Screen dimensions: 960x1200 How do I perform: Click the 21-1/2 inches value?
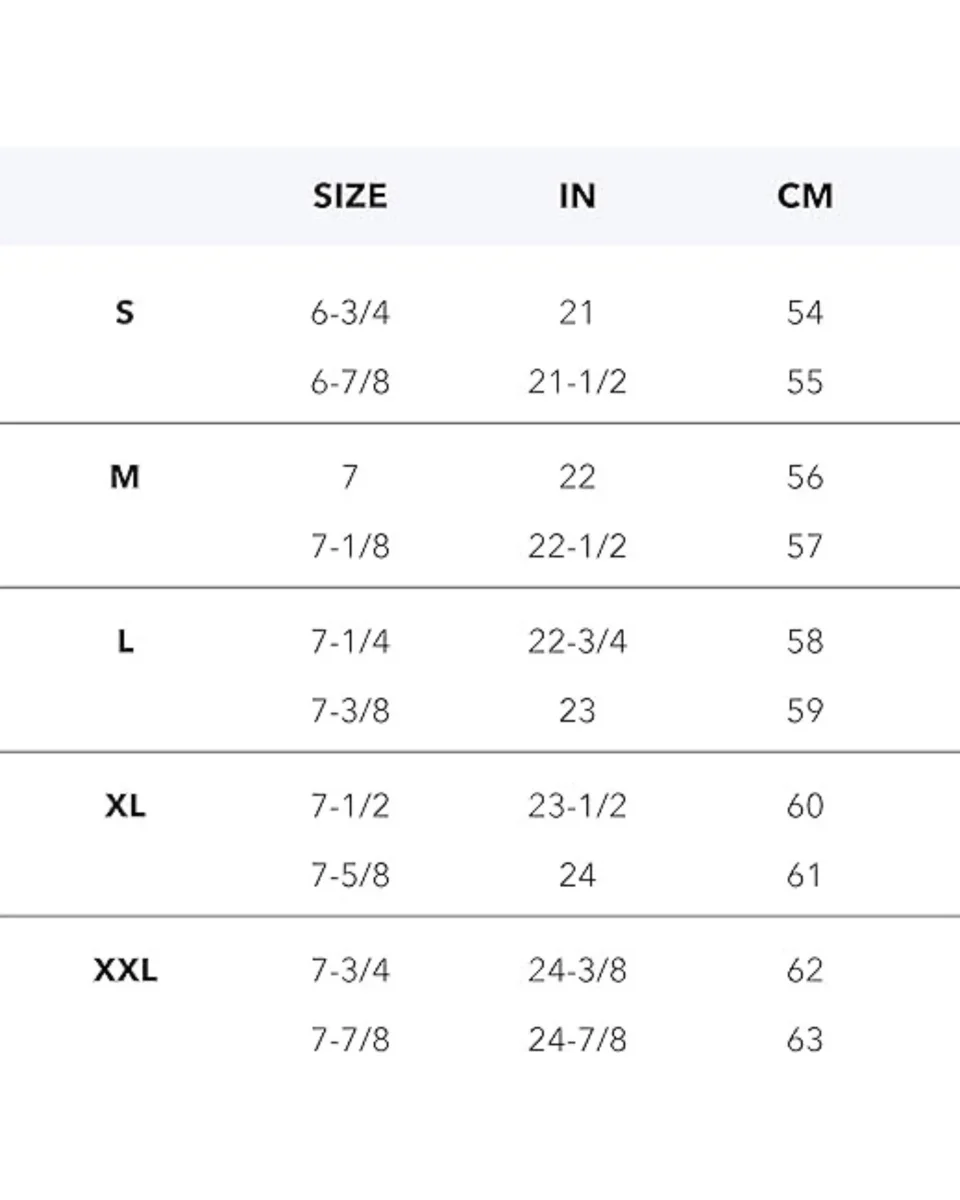click(577, 382)
